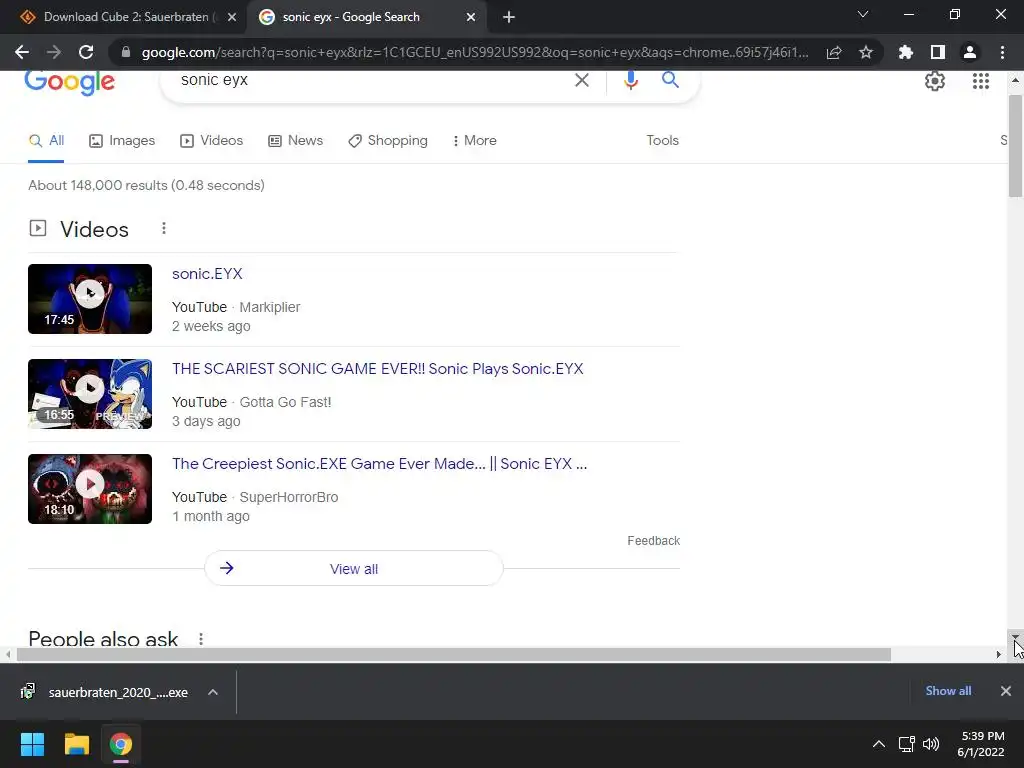The image size is (1024, 768).
Task: Close the sonic eyx Google Search tab
Action: pos(471,17)
